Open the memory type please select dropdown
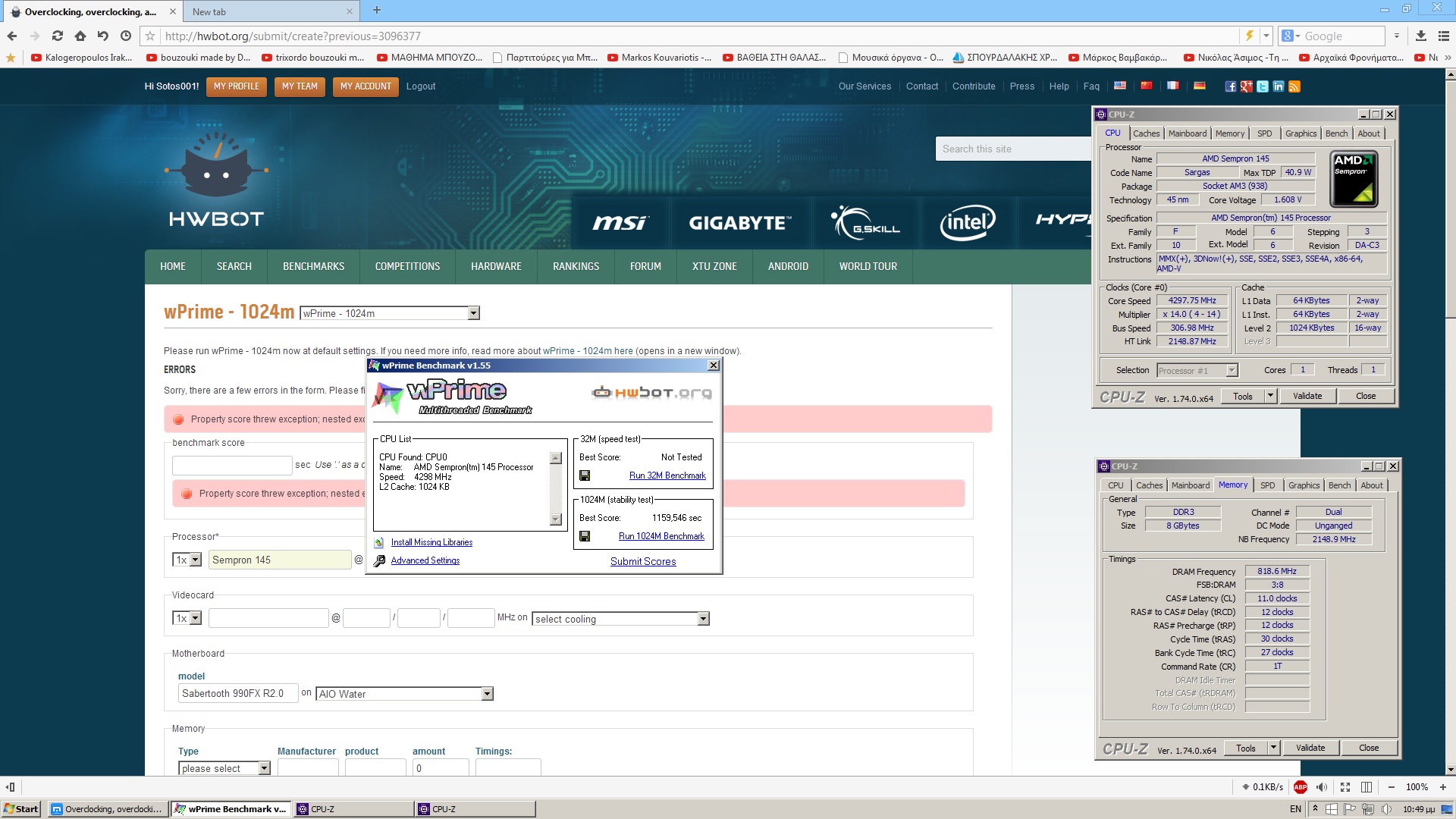 264,768
